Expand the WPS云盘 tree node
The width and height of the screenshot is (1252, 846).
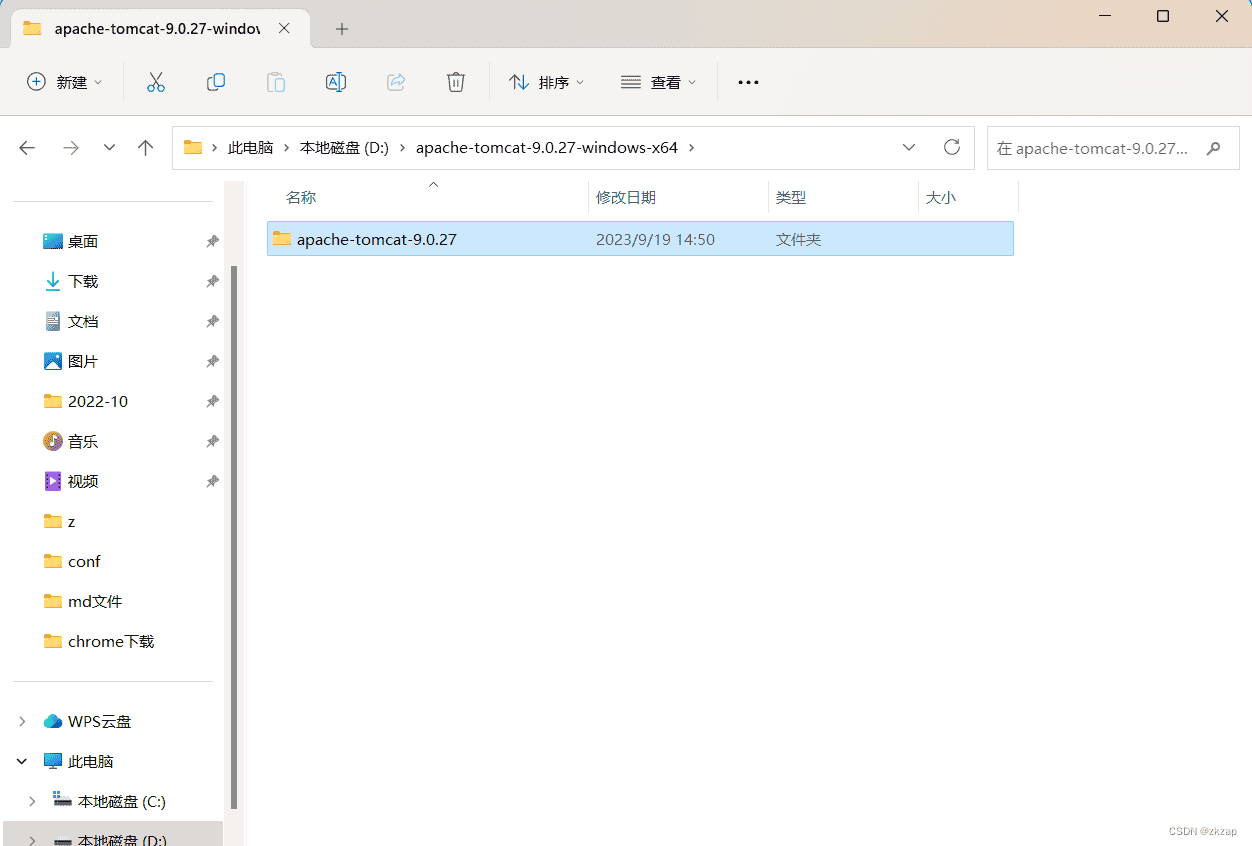(x=22, y=721)
